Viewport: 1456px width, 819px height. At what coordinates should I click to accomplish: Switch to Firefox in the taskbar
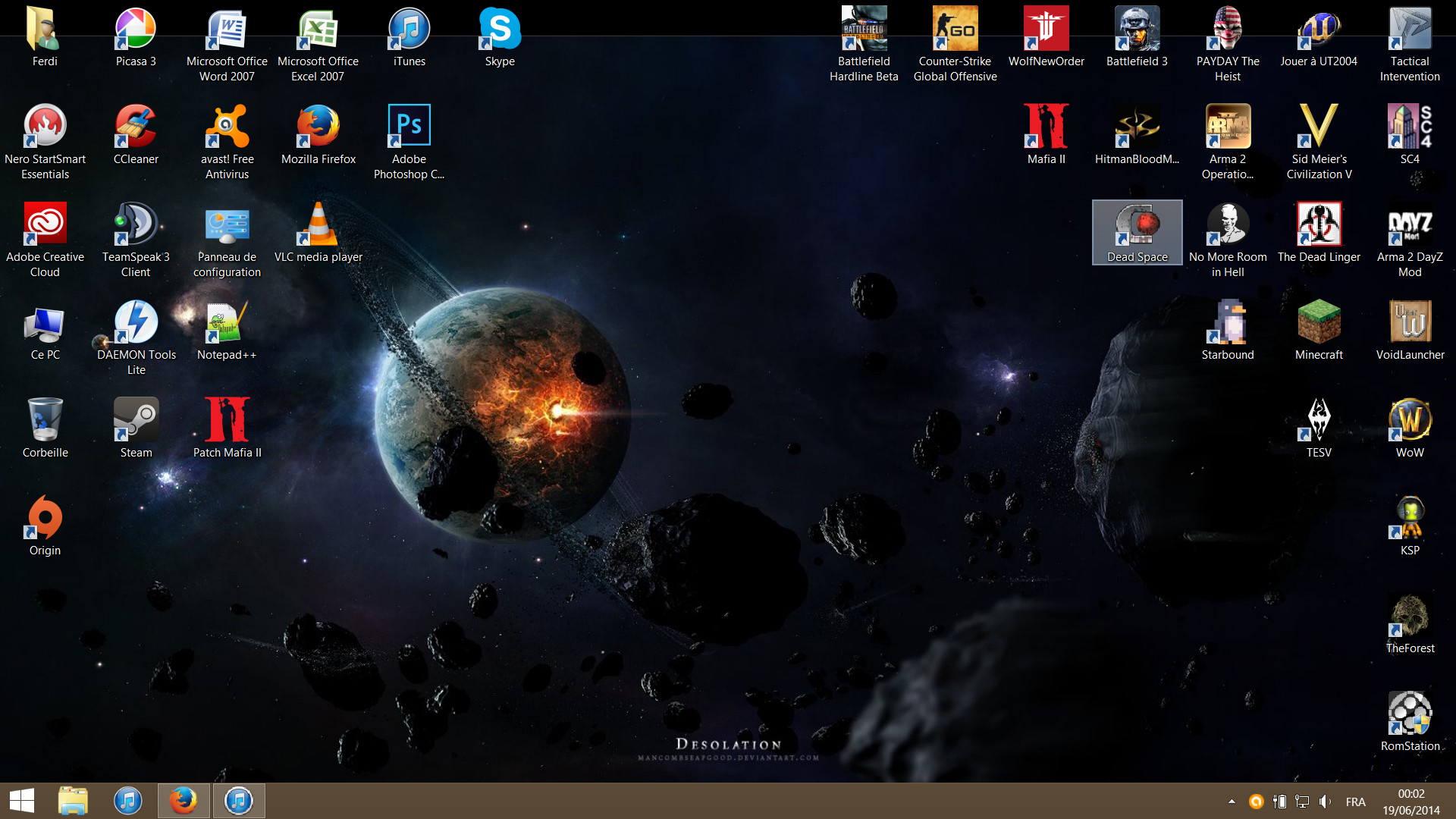pos(183,801)
